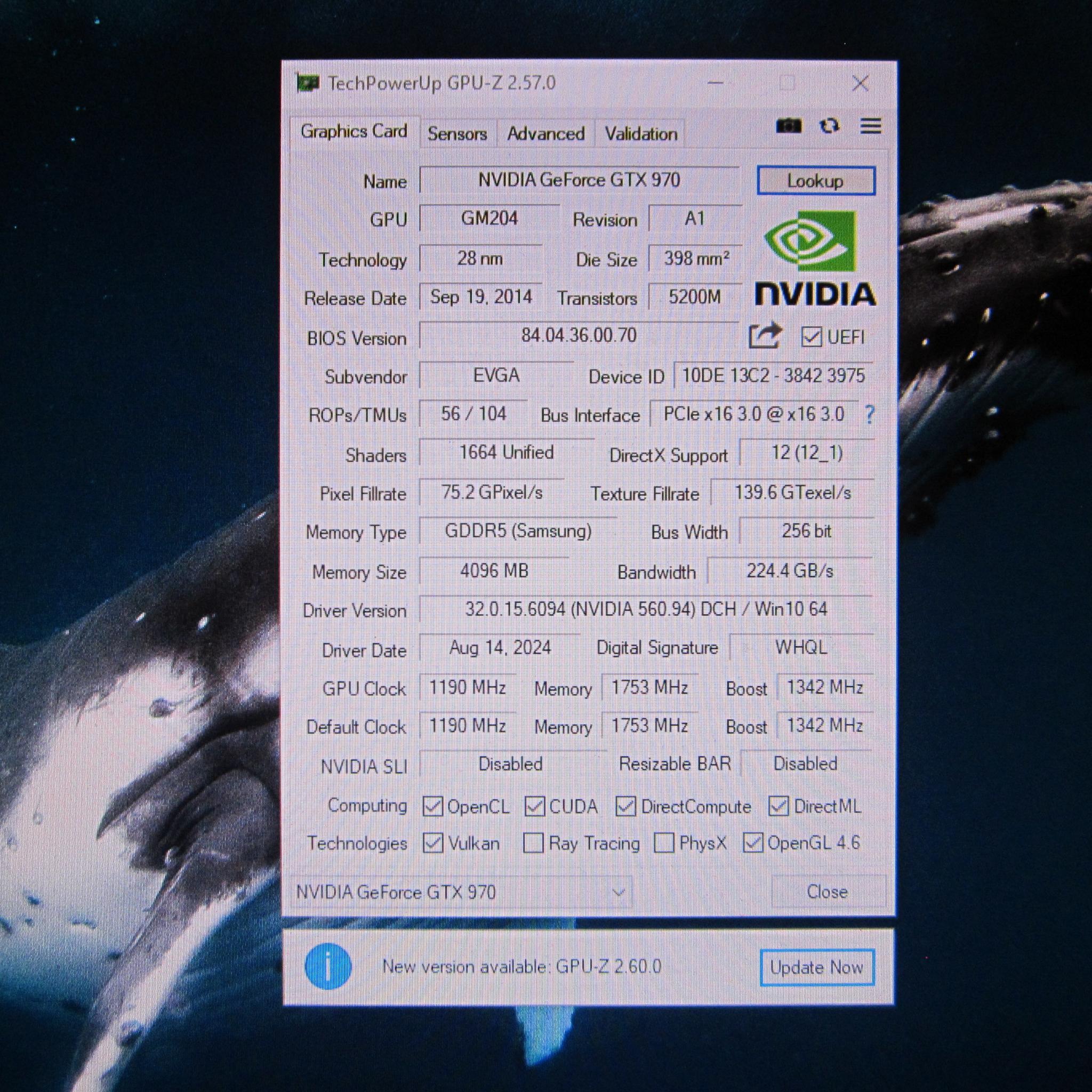This screenshot has width=1092, height=1092.
Task: Click the GPU field GM204
Action: (489, 219)
